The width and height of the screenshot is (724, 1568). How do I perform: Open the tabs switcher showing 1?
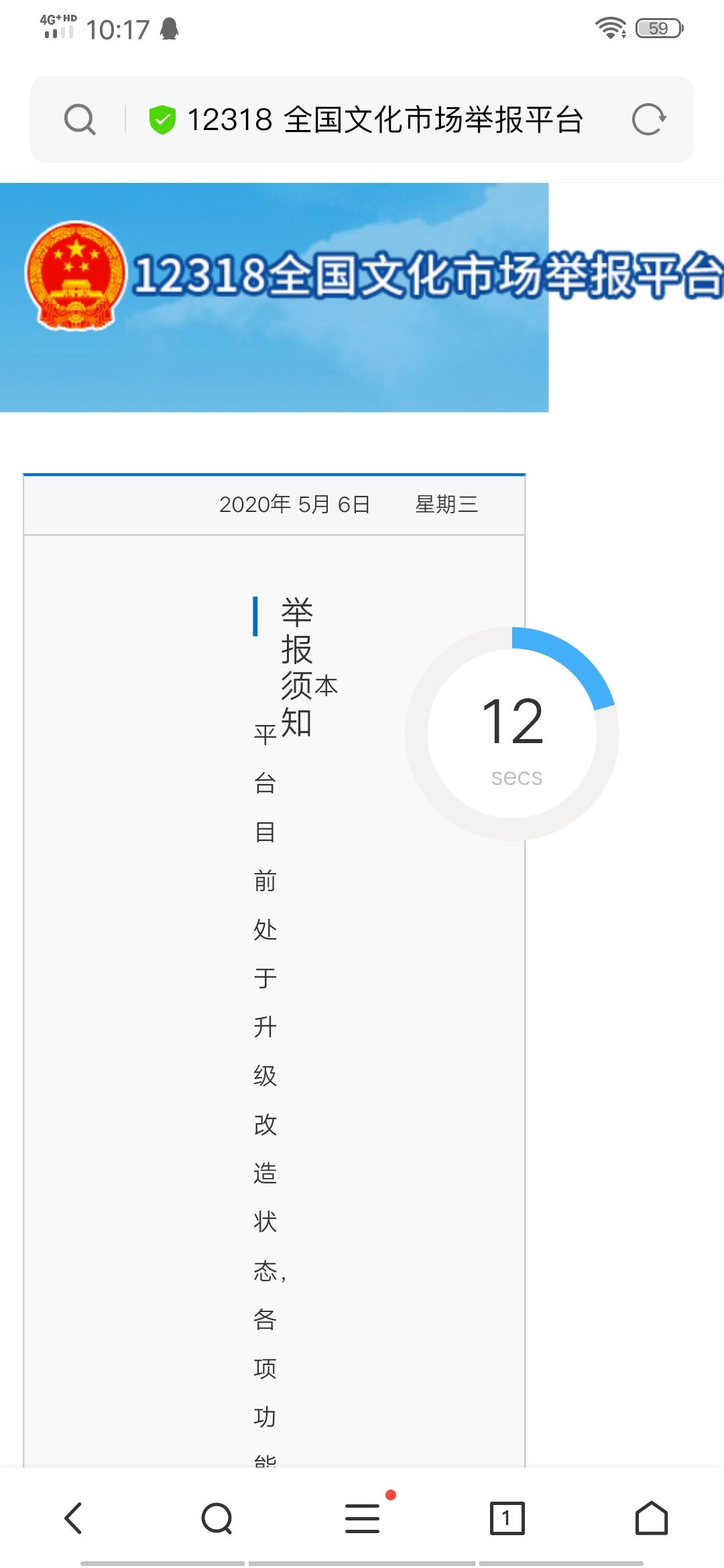(507, 1518)
